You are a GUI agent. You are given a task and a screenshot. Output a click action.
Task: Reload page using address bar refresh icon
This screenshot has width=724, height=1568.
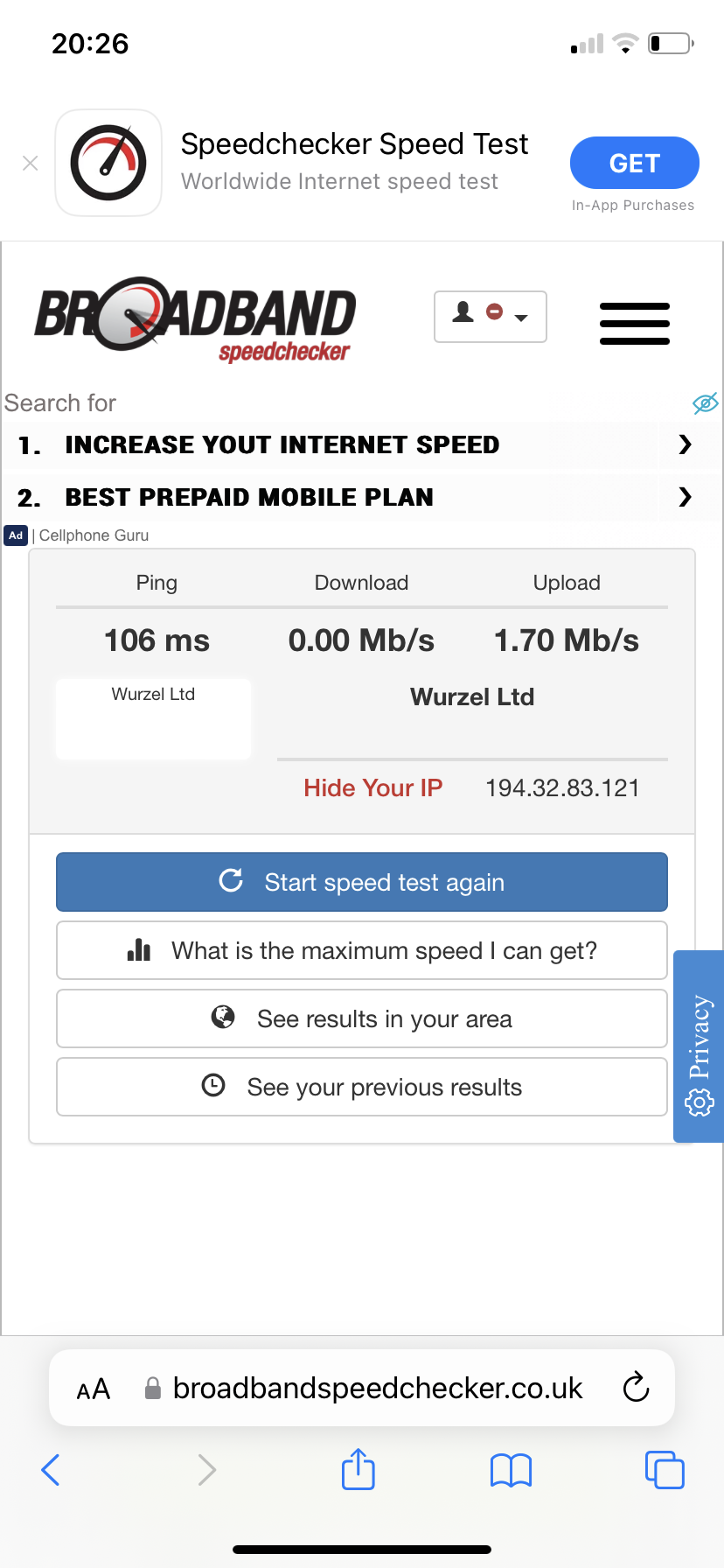coord(636,1388)
